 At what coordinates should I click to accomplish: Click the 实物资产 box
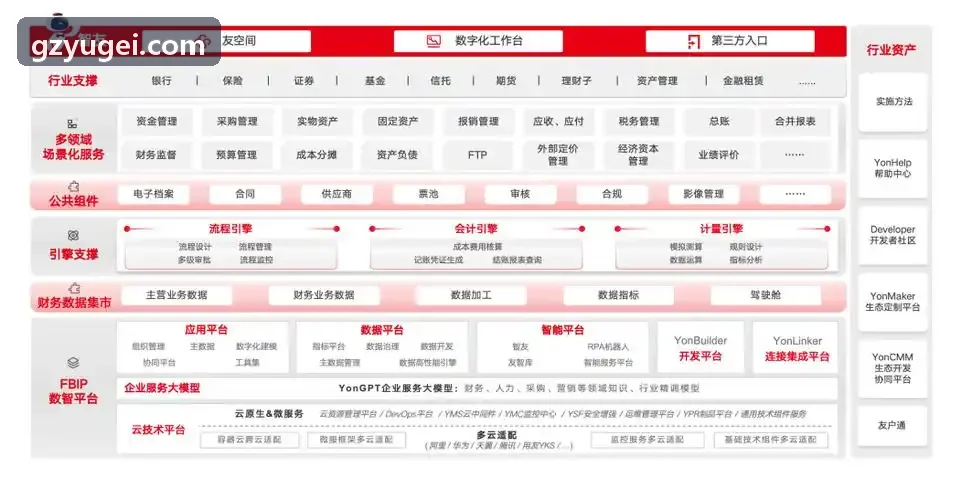(317, 121)
